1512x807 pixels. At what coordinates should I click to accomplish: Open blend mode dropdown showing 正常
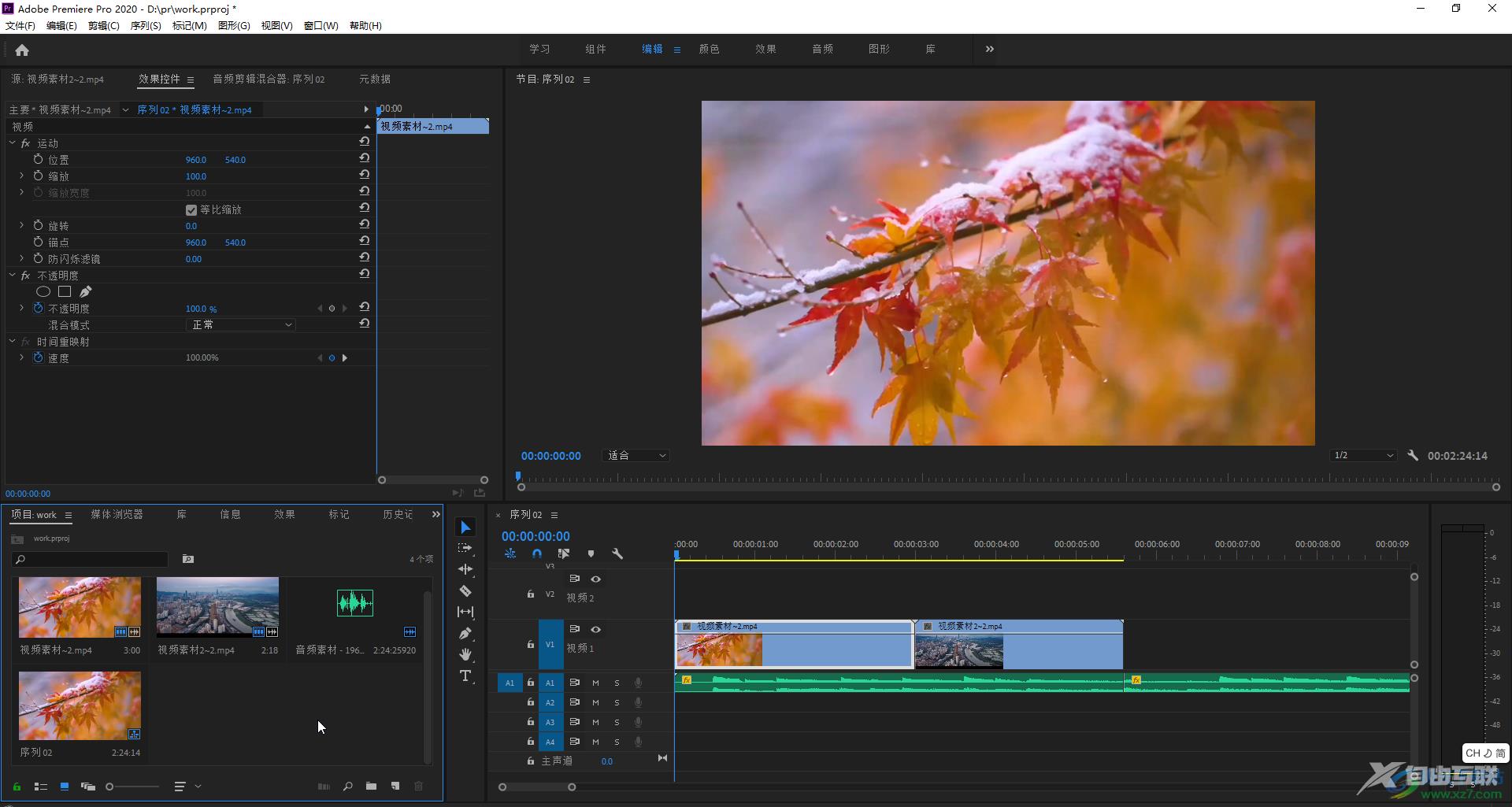pos(240,324)
